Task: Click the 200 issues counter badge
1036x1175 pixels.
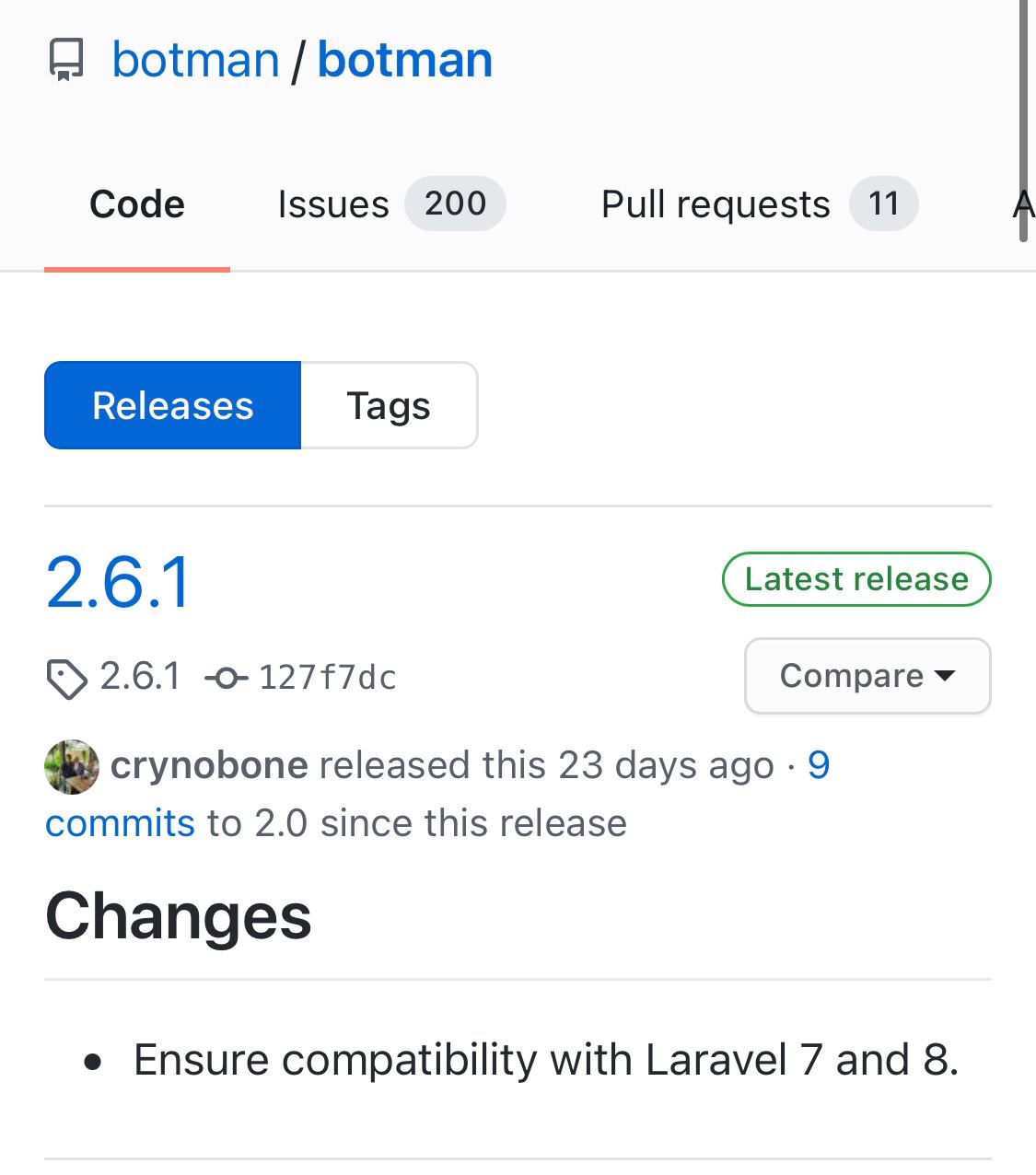Action: [x=455, y=204]
